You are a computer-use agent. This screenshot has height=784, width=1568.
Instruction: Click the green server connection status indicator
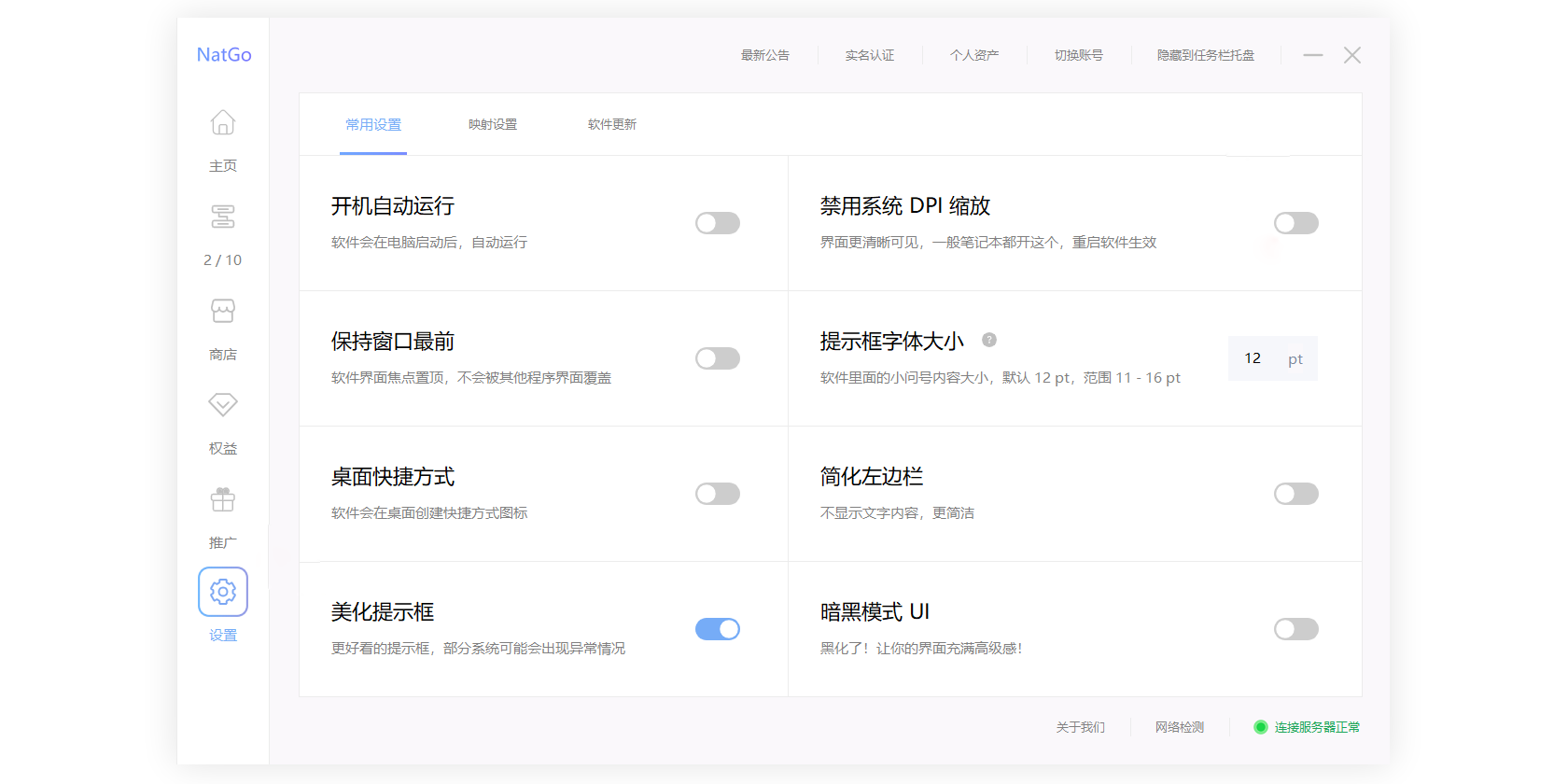pos(1260,727)
